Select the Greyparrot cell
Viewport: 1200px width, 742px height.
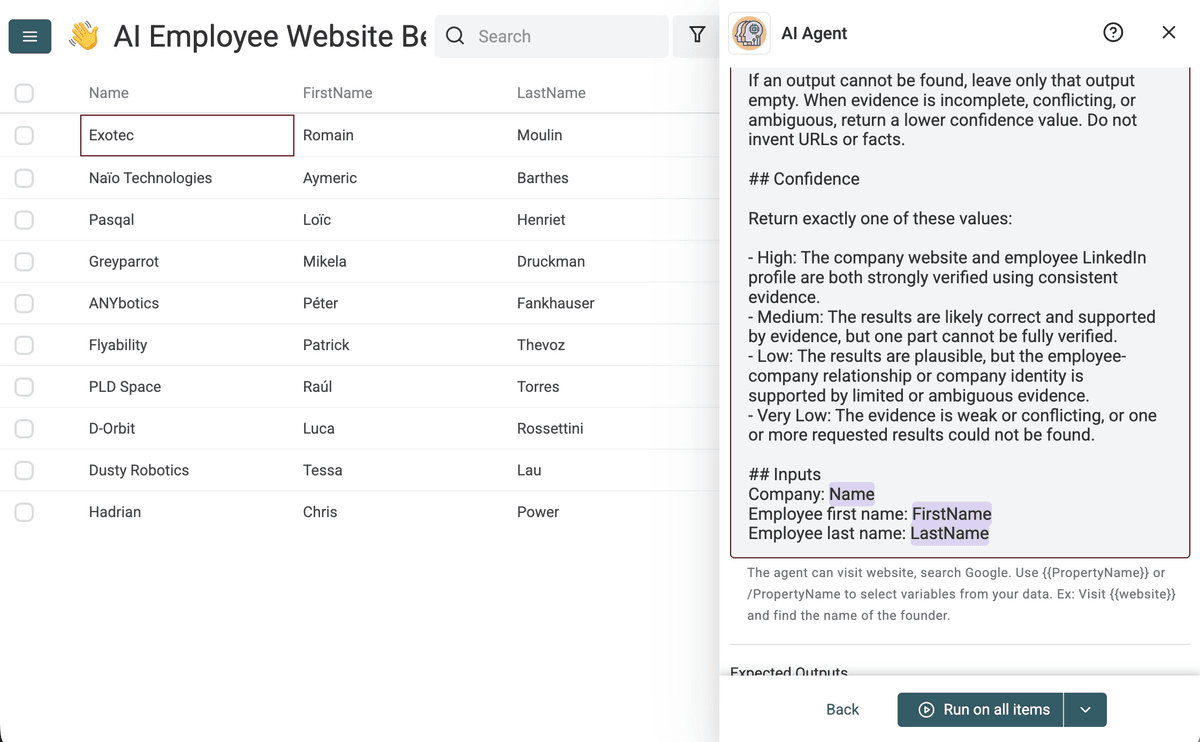tap(187, 262)
